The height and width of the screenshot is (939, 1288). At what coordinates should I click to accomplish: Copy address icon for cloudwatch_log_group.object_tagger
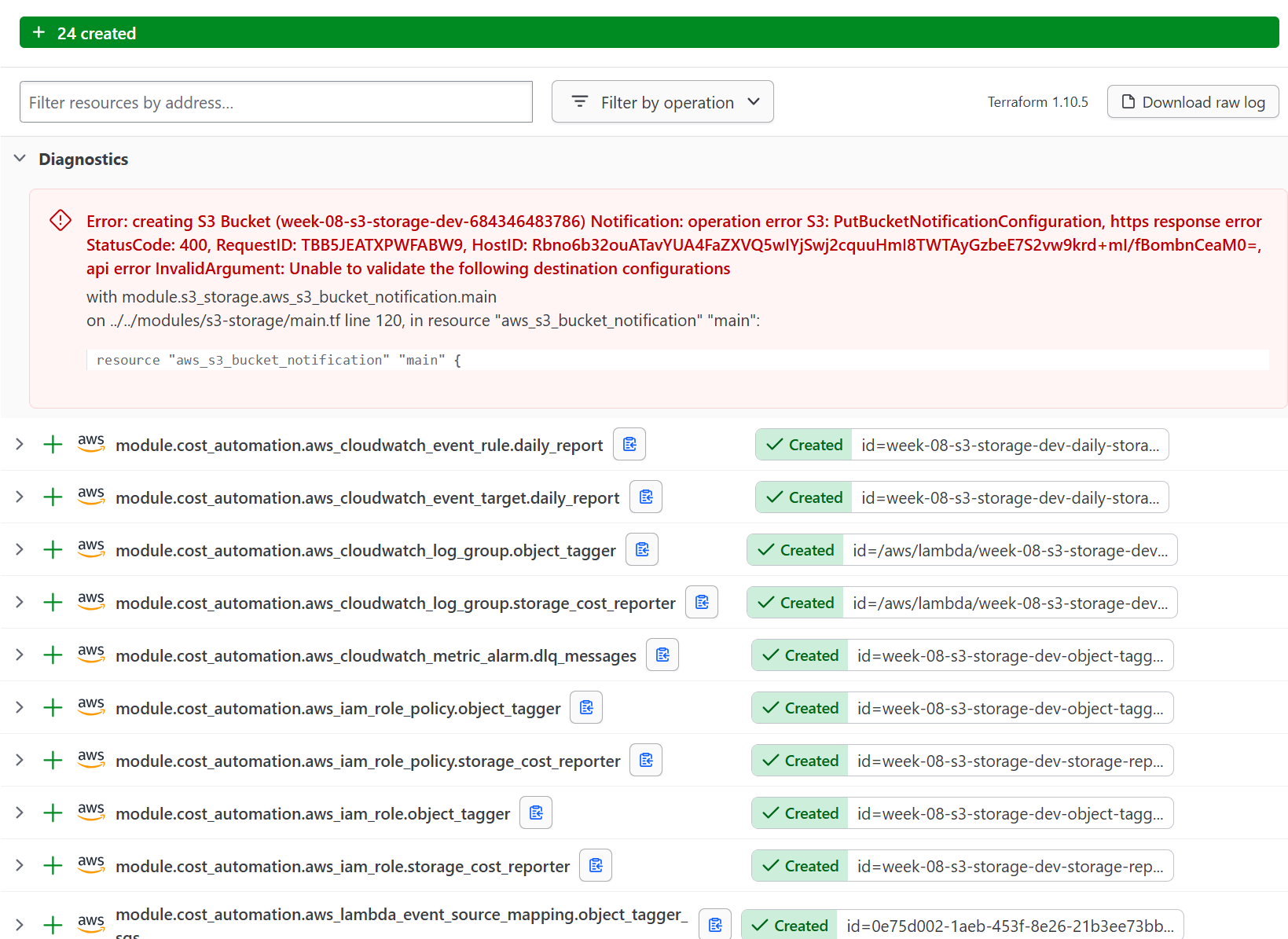point(642,549)
